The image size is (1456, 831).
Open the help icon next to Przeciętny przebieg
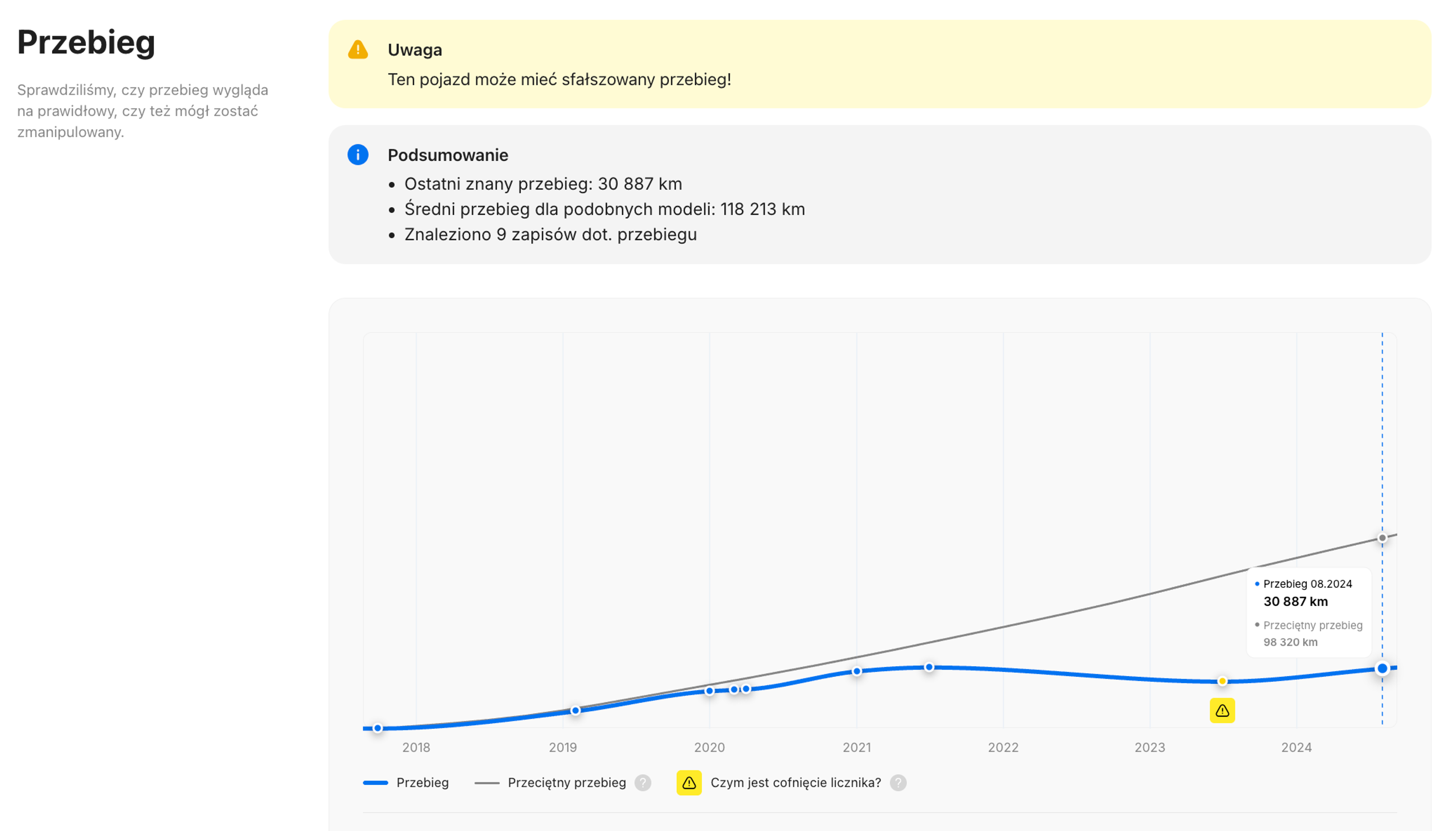642,782
